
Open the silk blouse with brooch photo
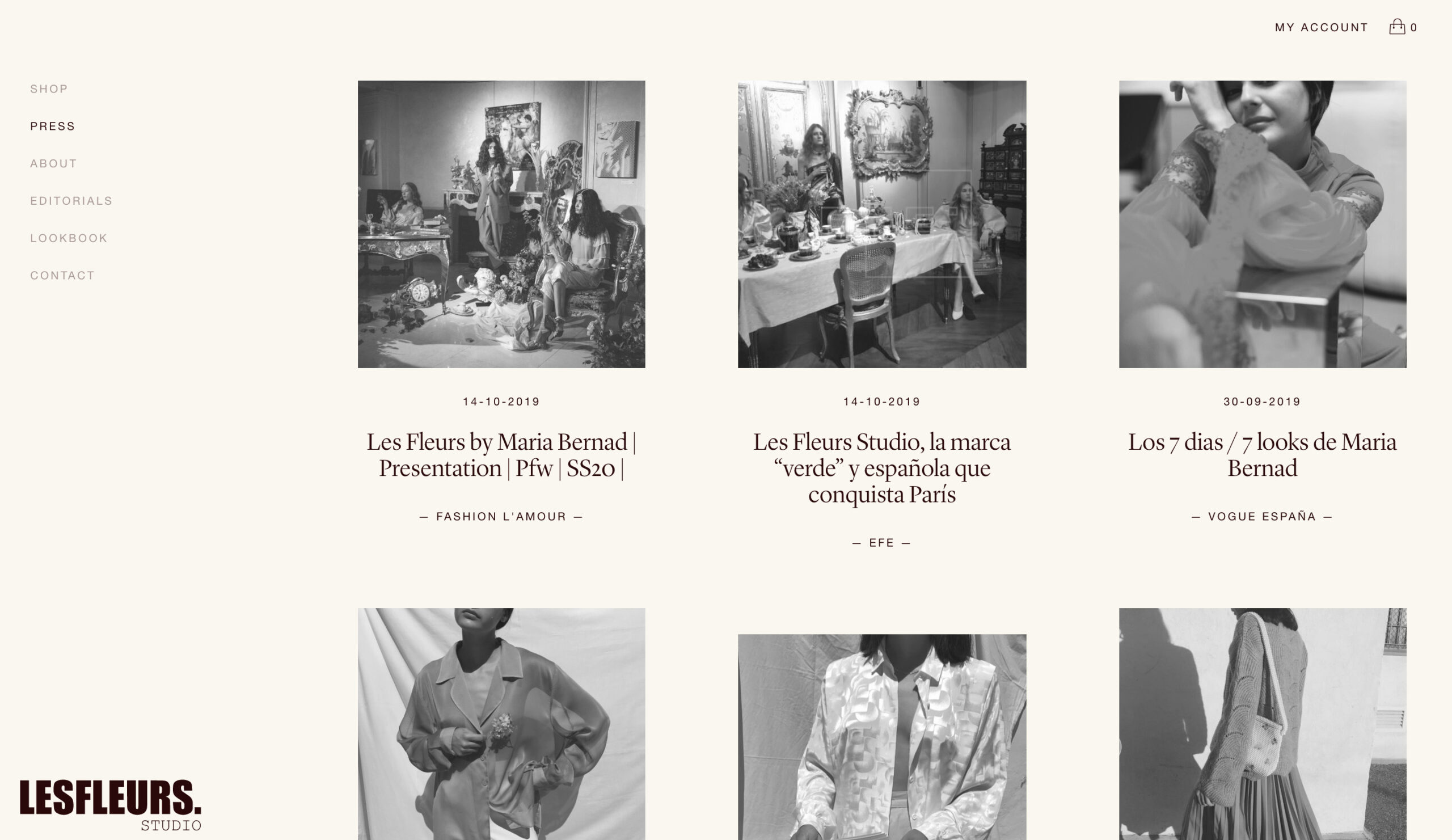[501, 724]
